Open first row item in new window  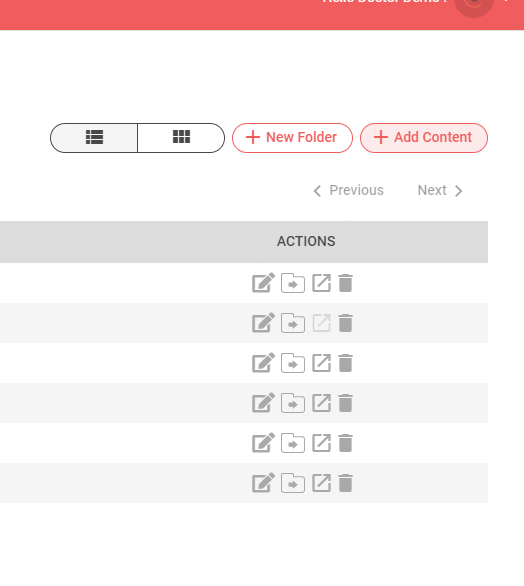(321, 283)
